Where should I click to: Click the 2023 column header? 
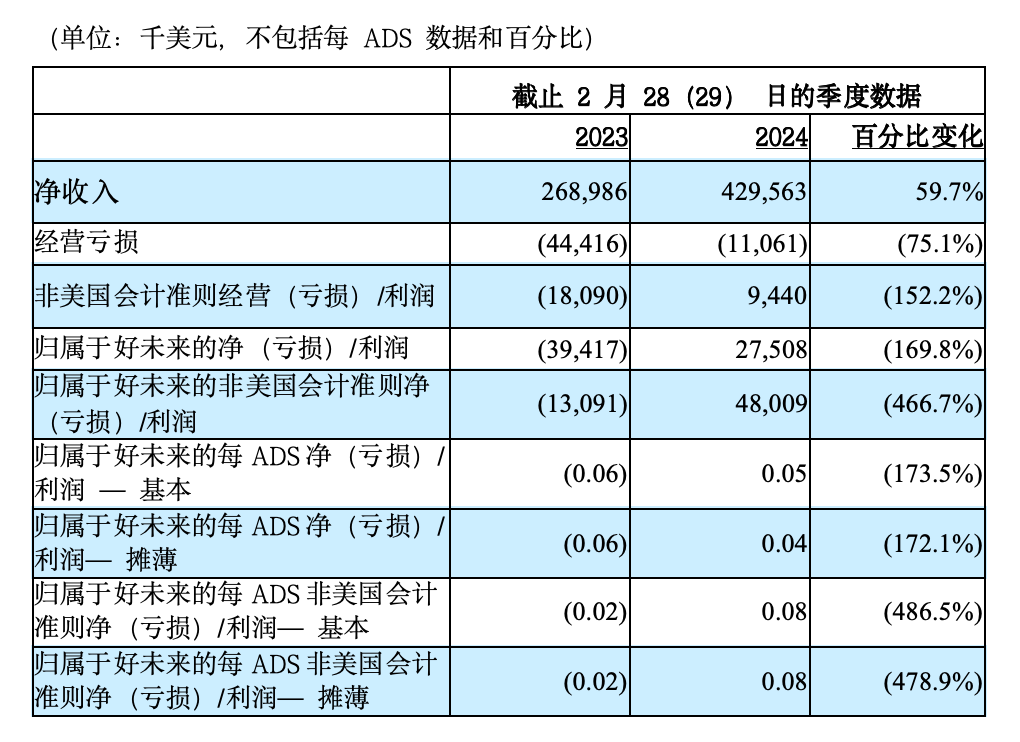(601, 137)
